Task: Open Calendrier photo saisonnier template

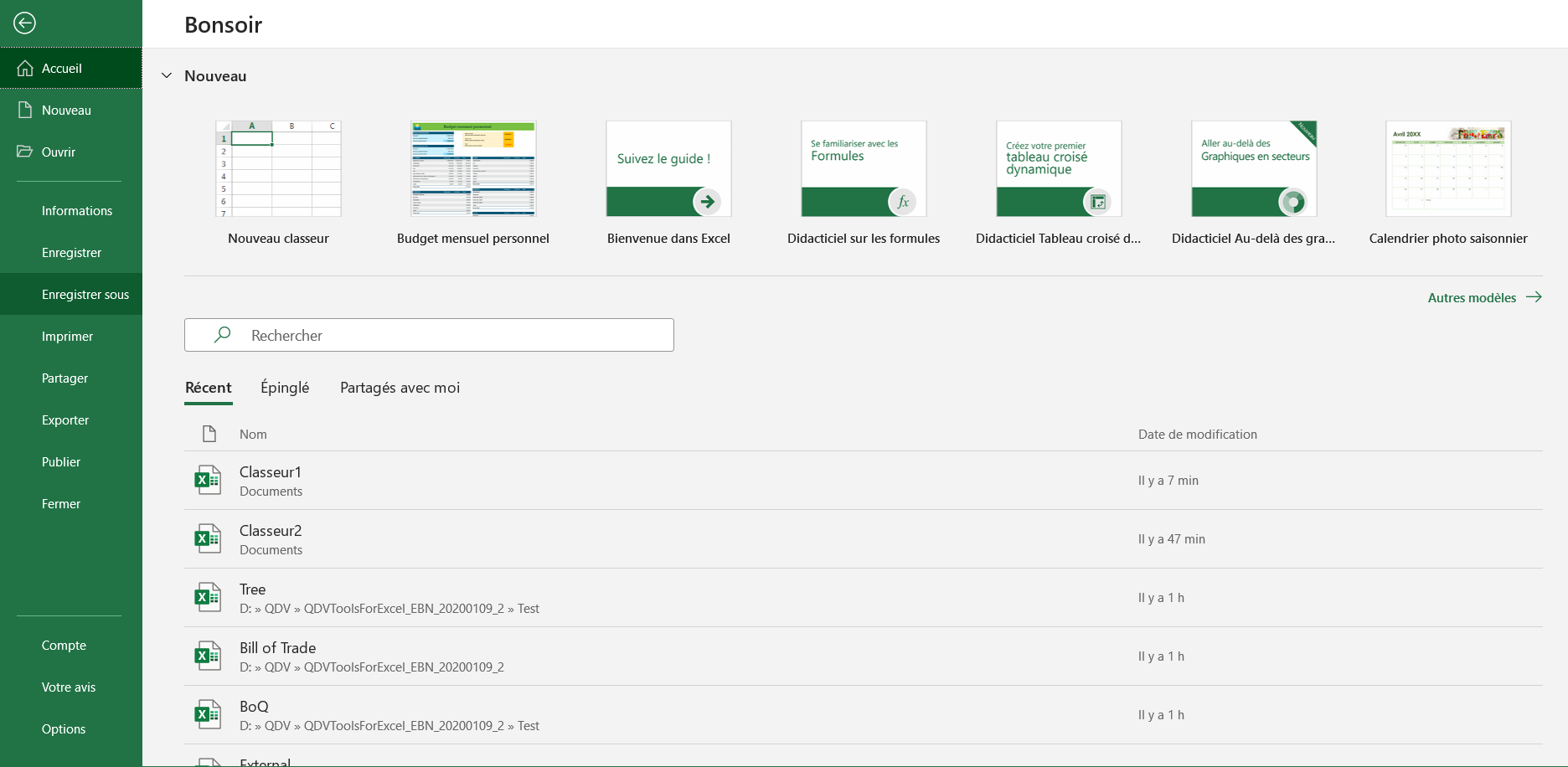Action: (1448, 183)
